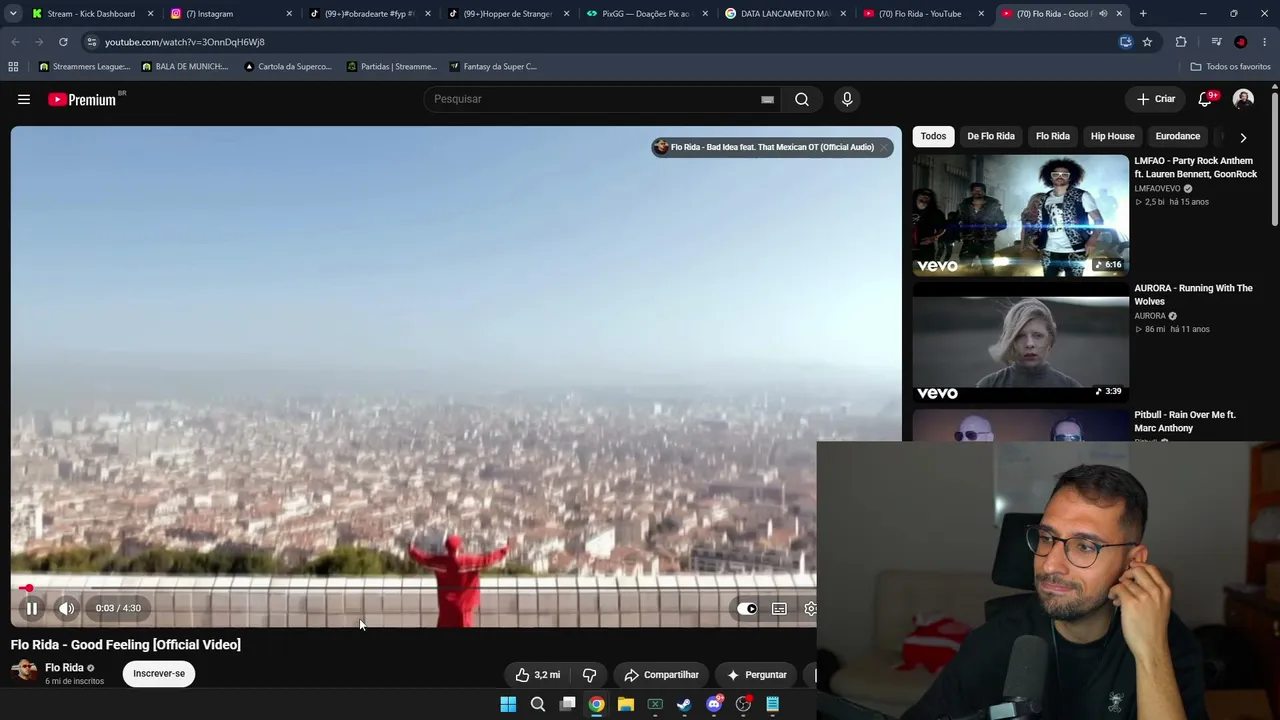Toggle autoplay switch in player

coord(747,608)
